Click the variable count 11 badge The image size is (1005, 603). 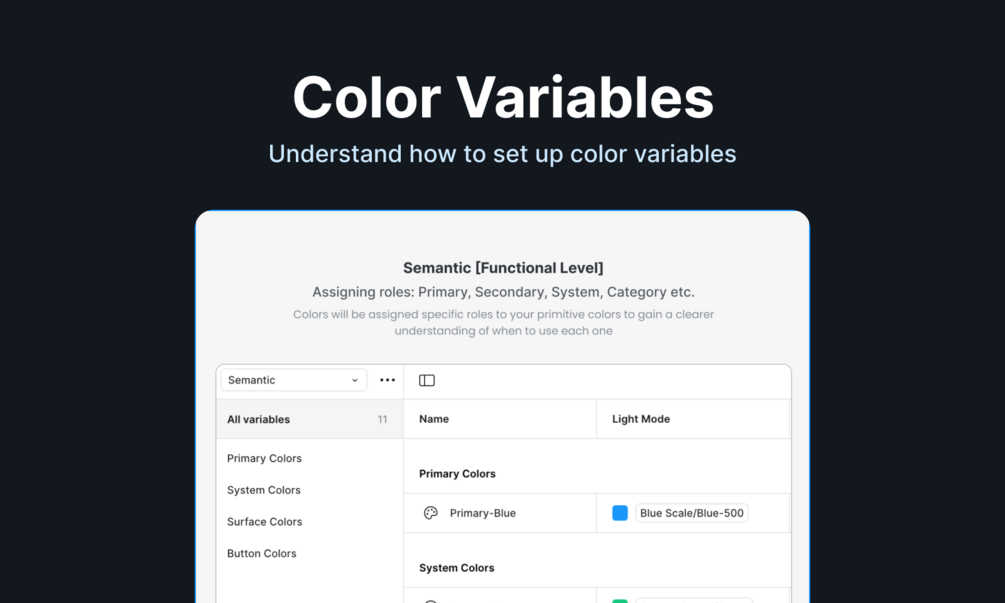[x=382, y=419]
